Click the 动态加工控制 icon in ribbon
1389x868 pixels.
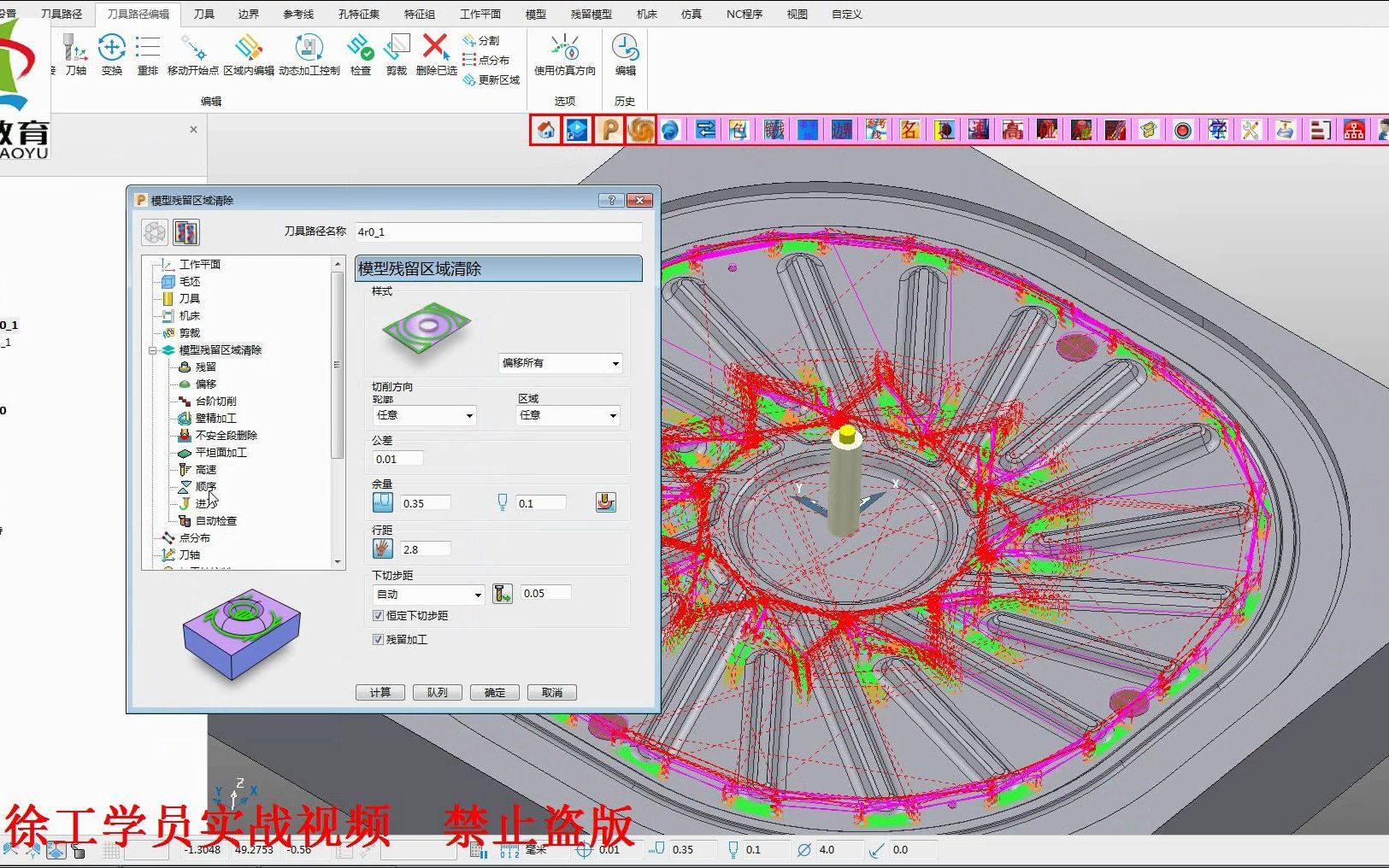(309, 49)
